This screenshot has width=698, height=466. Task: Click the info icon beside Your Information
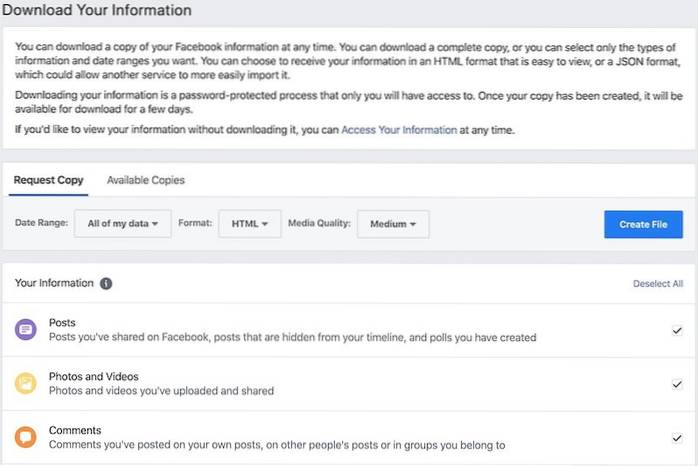(106, 283)
